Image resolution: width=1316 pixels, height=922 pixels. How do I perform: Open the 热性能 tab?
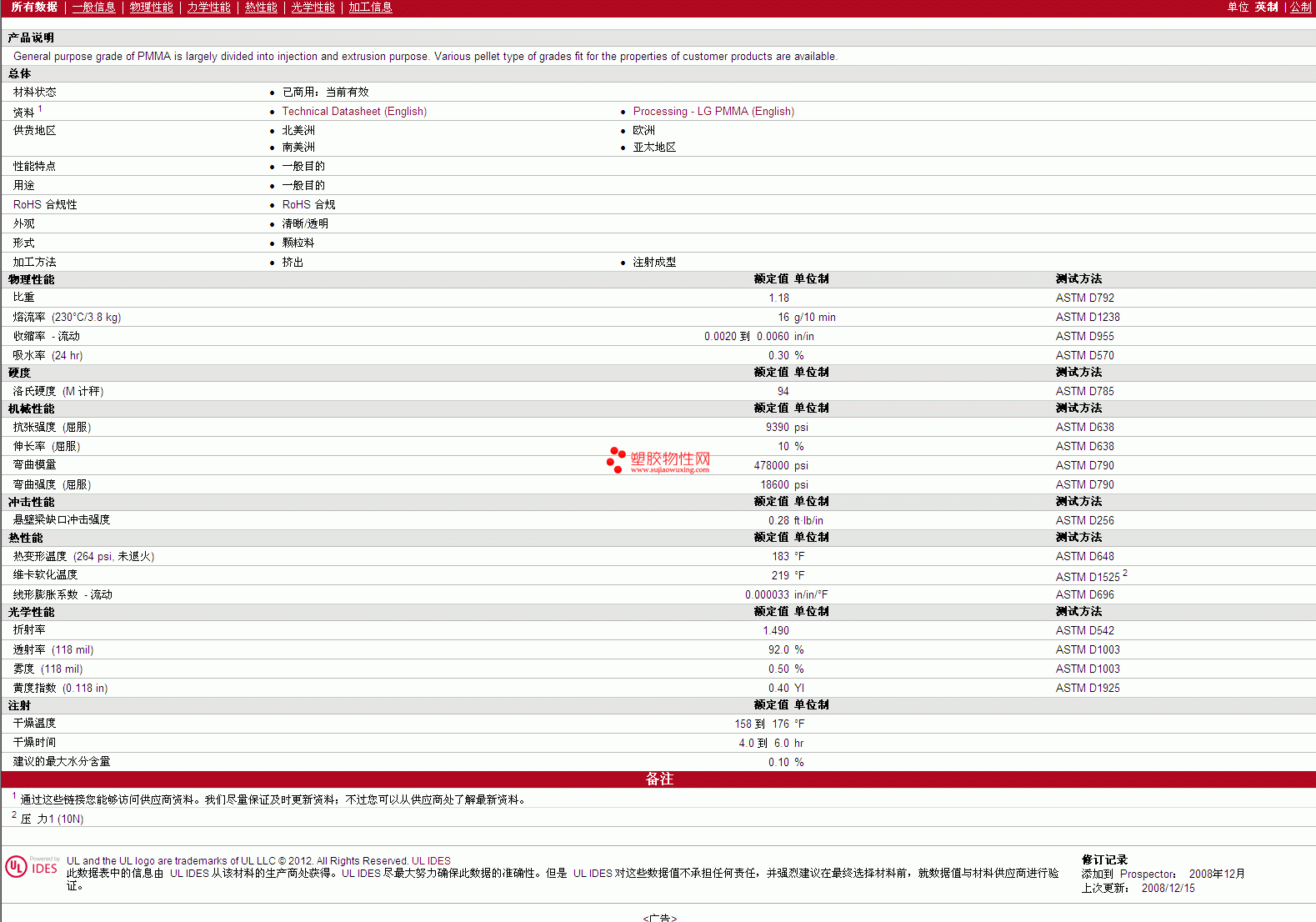[x=261, y=8]
